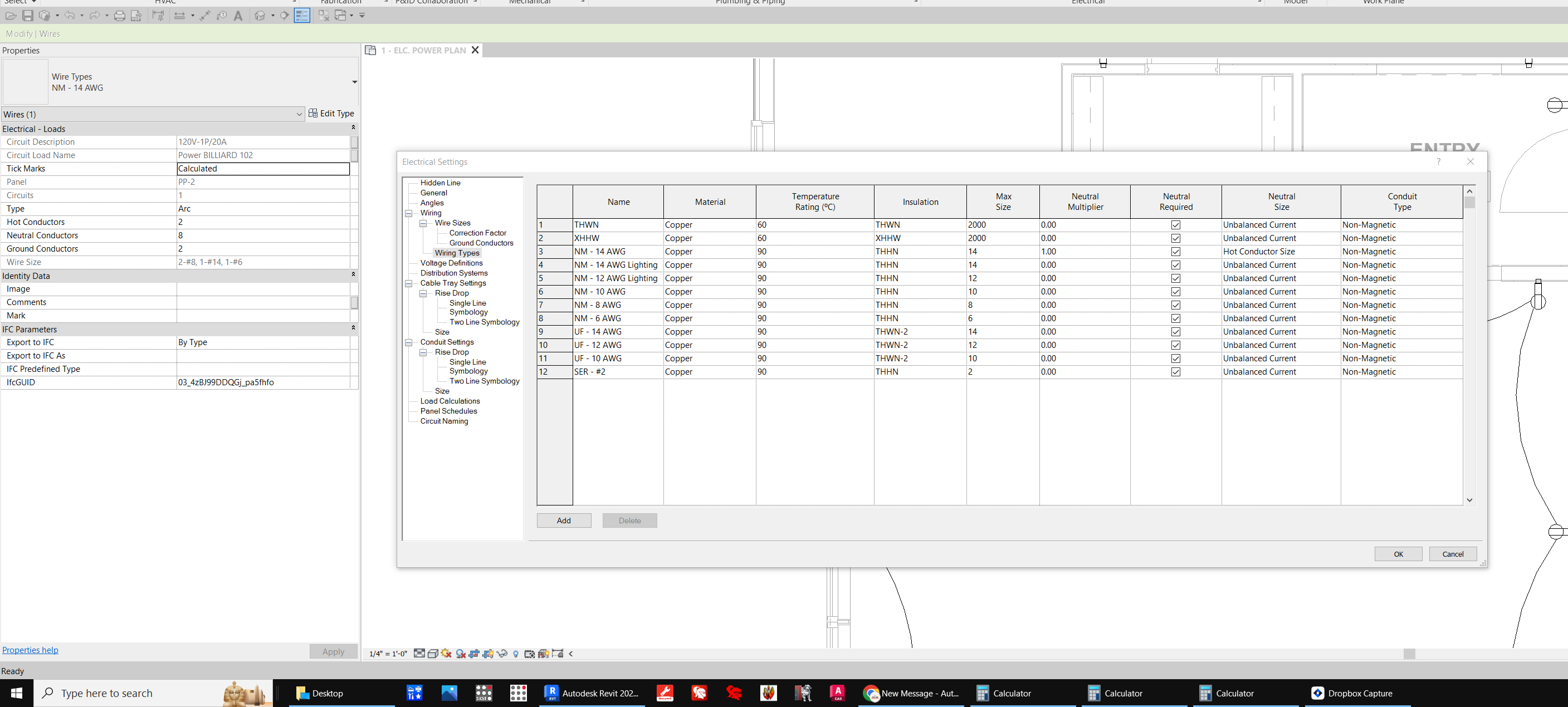Select the Print tool
Screen dimensions: 1568x707
click(x=120, y=15)
